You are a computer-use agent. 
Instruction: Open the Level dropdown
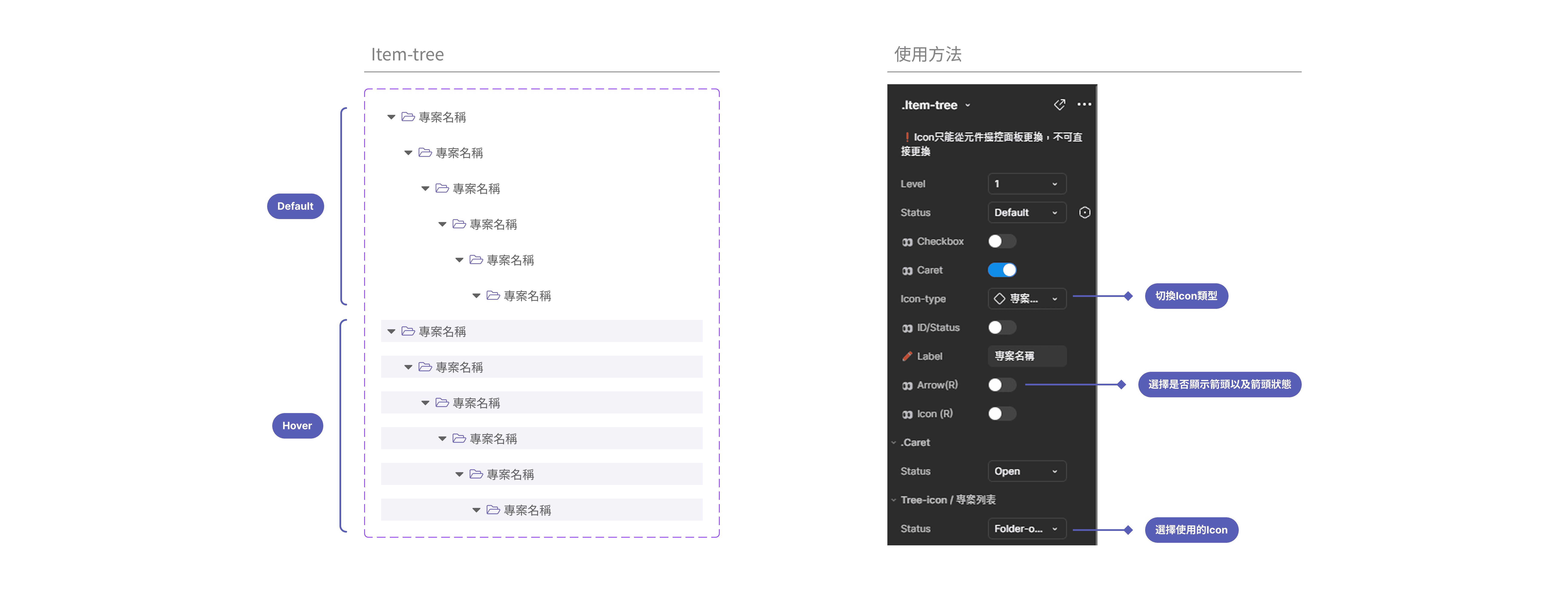[x=1026, y=184]
